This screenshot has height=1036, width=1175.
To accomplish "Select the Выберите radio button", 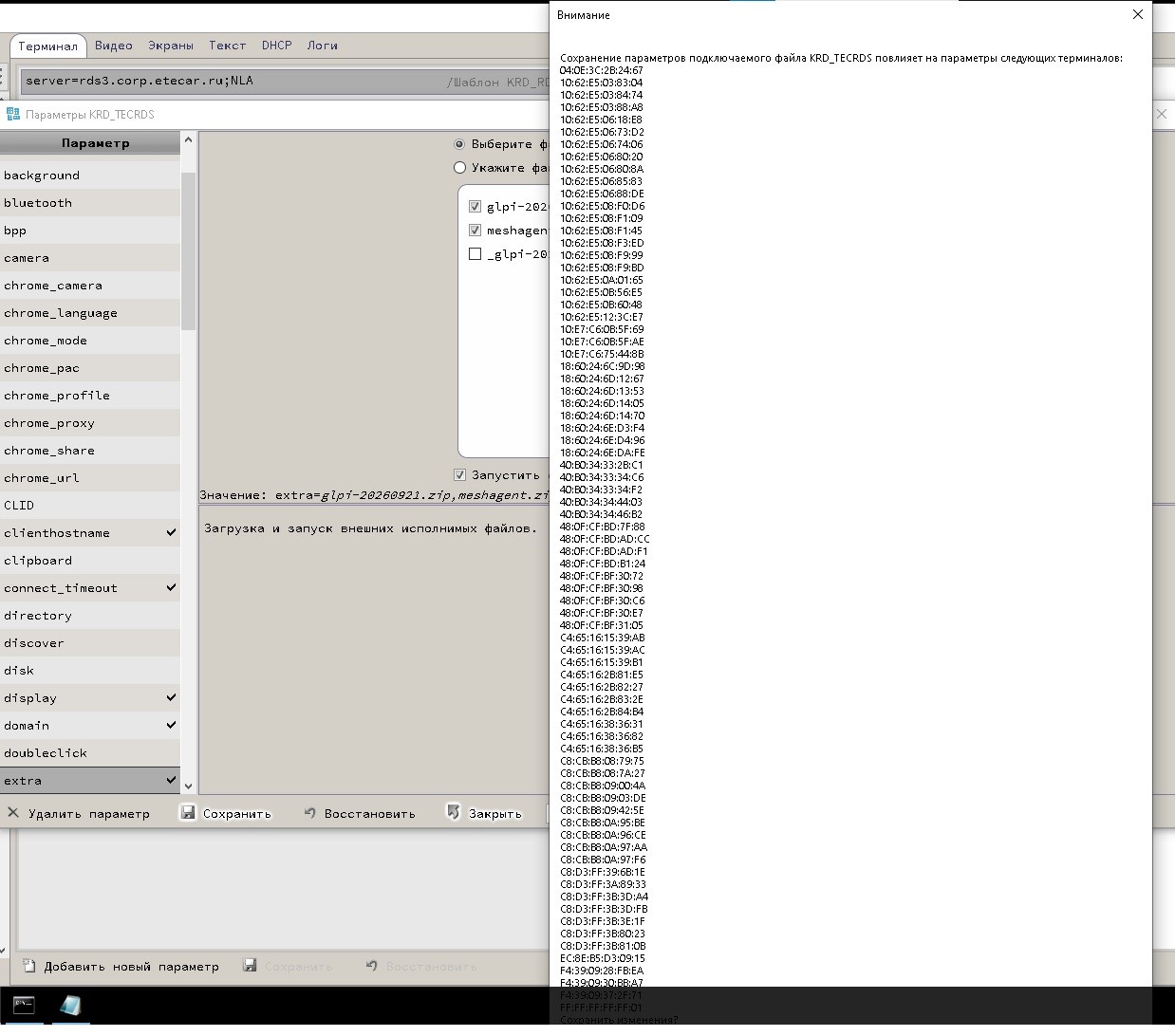I will 460,144.
